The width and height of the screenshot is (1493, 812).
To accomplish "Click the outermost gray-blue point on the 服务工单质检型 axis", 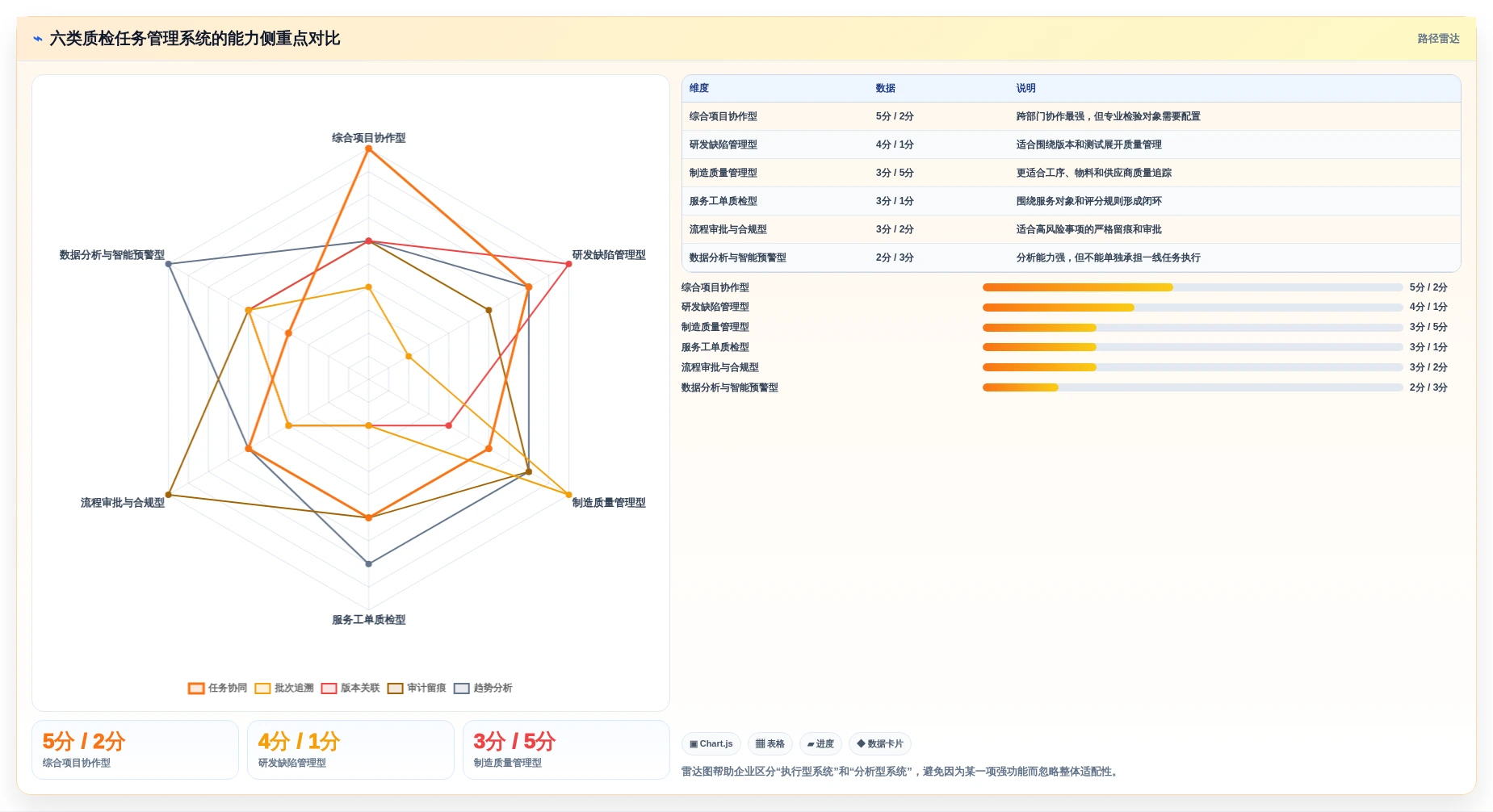I will pos(369,563).
